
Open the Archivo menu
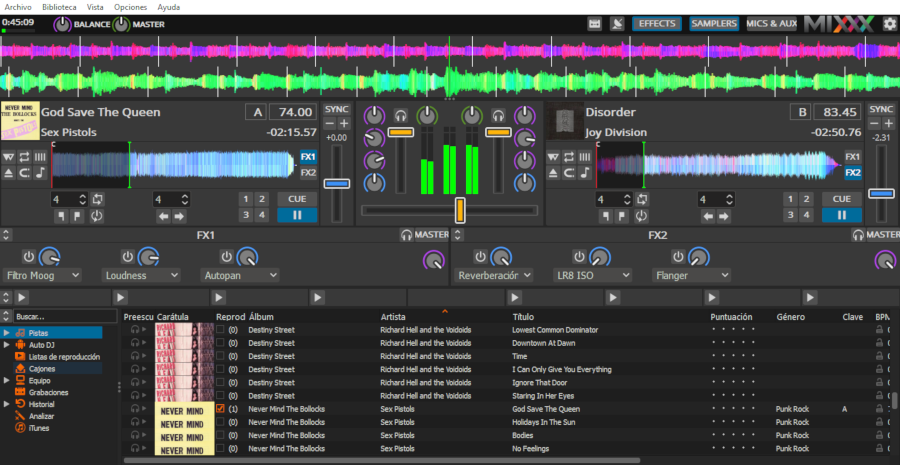coord(17,7)
